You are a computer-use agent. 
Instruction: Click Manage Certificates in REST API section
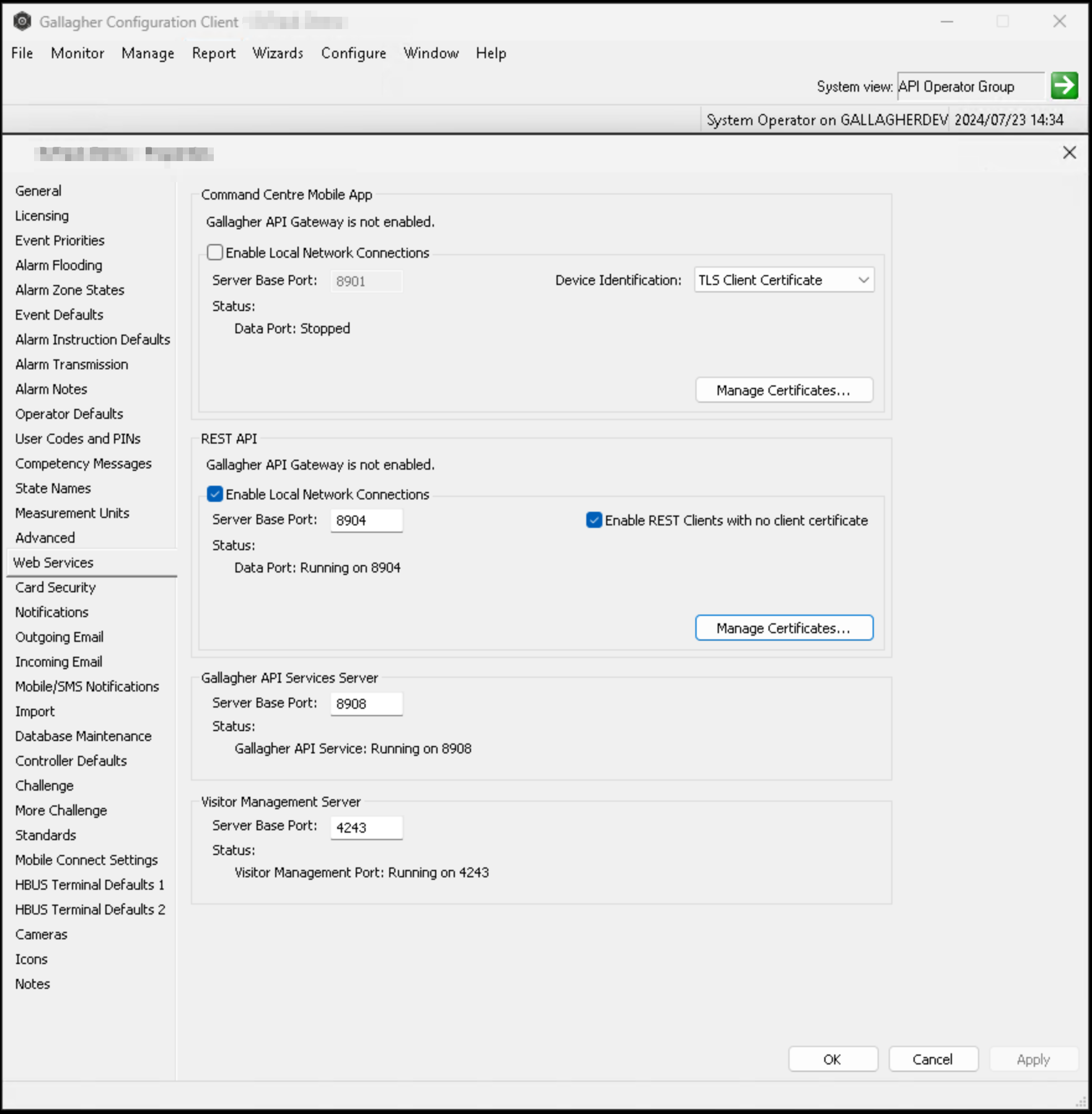(784, 628)
